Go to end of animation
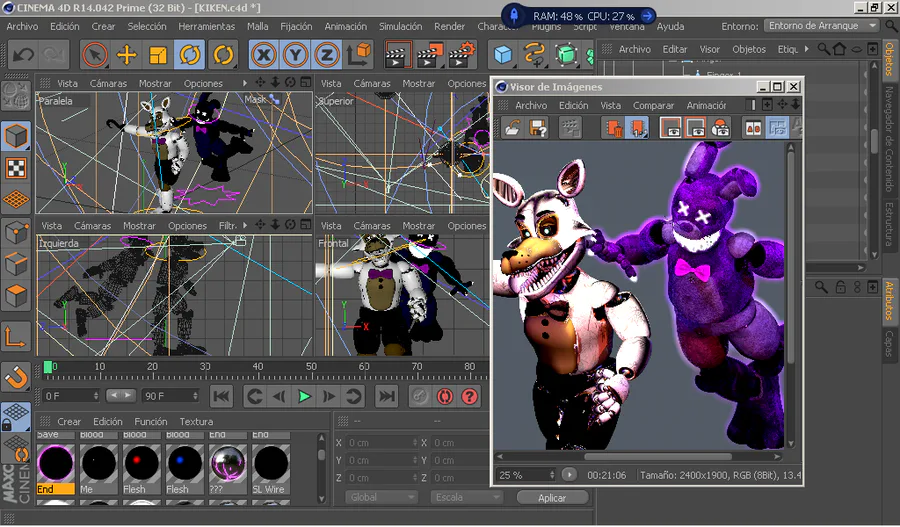 tap(387, 396)
